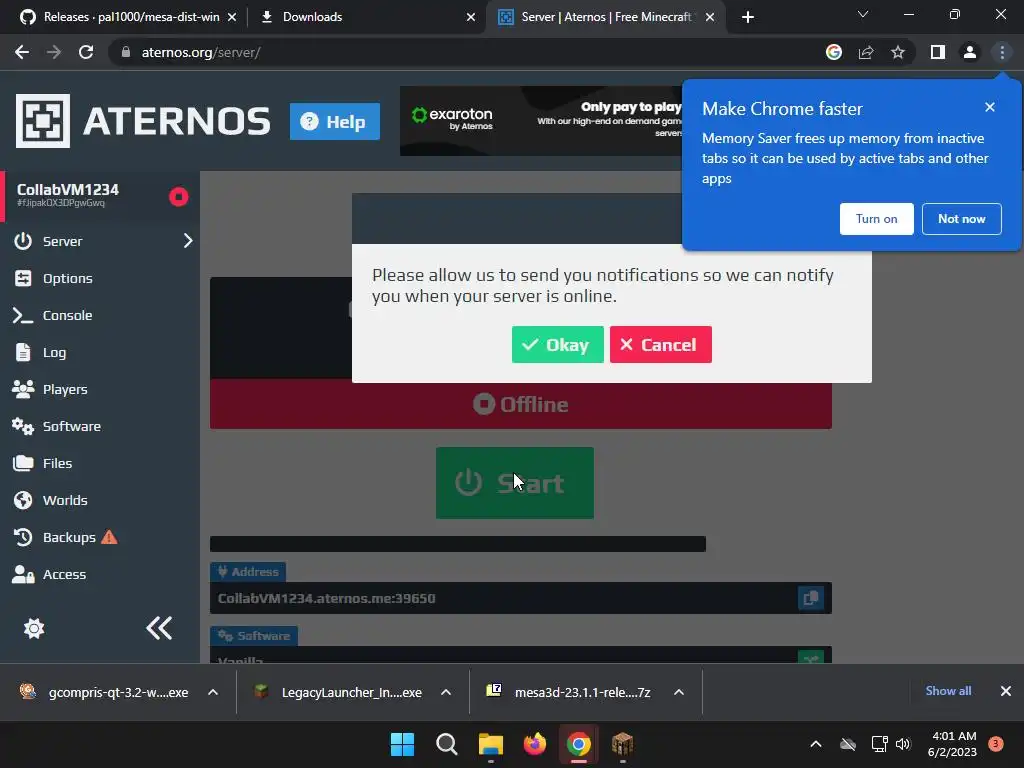Screen dimensions: 1024x768
Task: Close the Downloads tab
Action: [471, 17]
